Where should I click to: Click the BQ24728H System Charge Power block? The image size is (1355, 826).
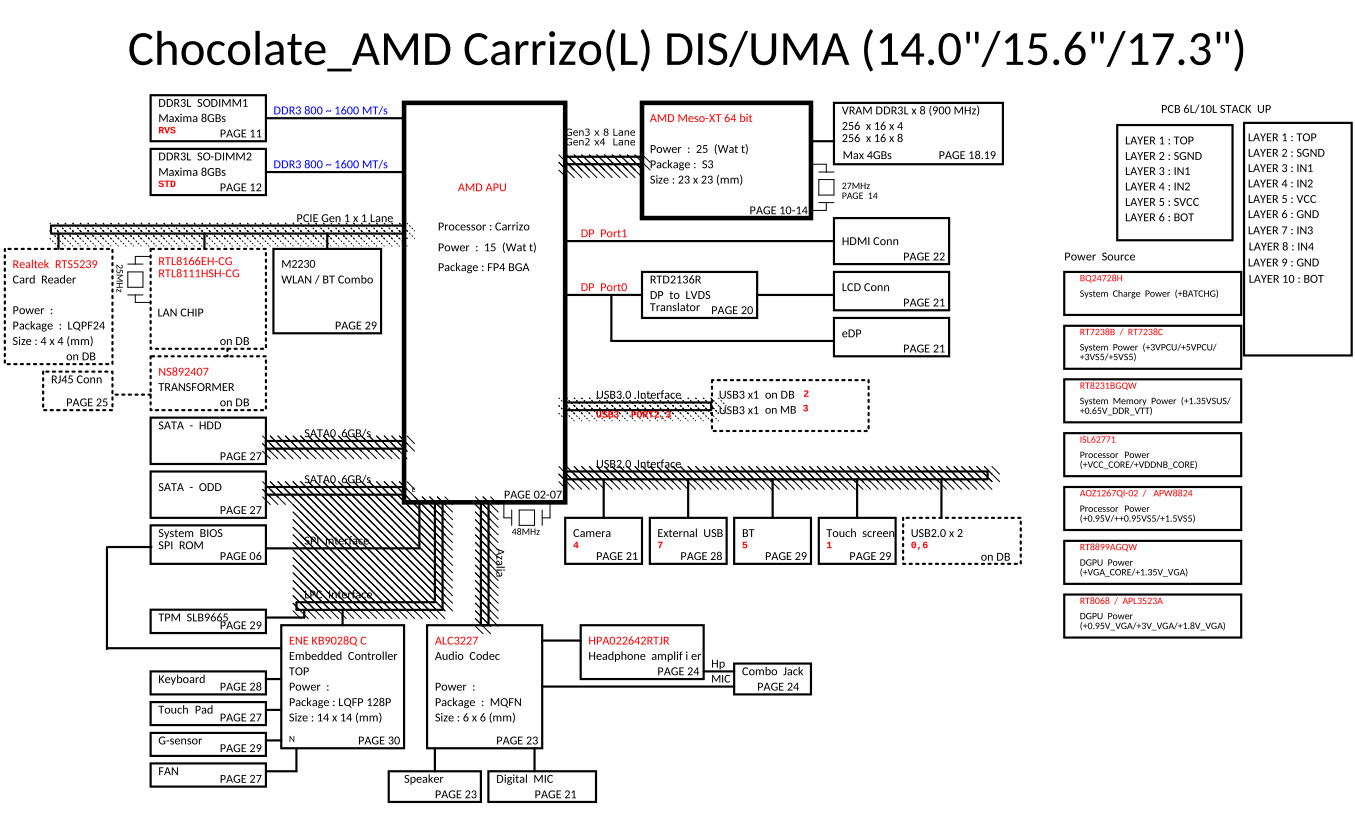point(1153,295)
